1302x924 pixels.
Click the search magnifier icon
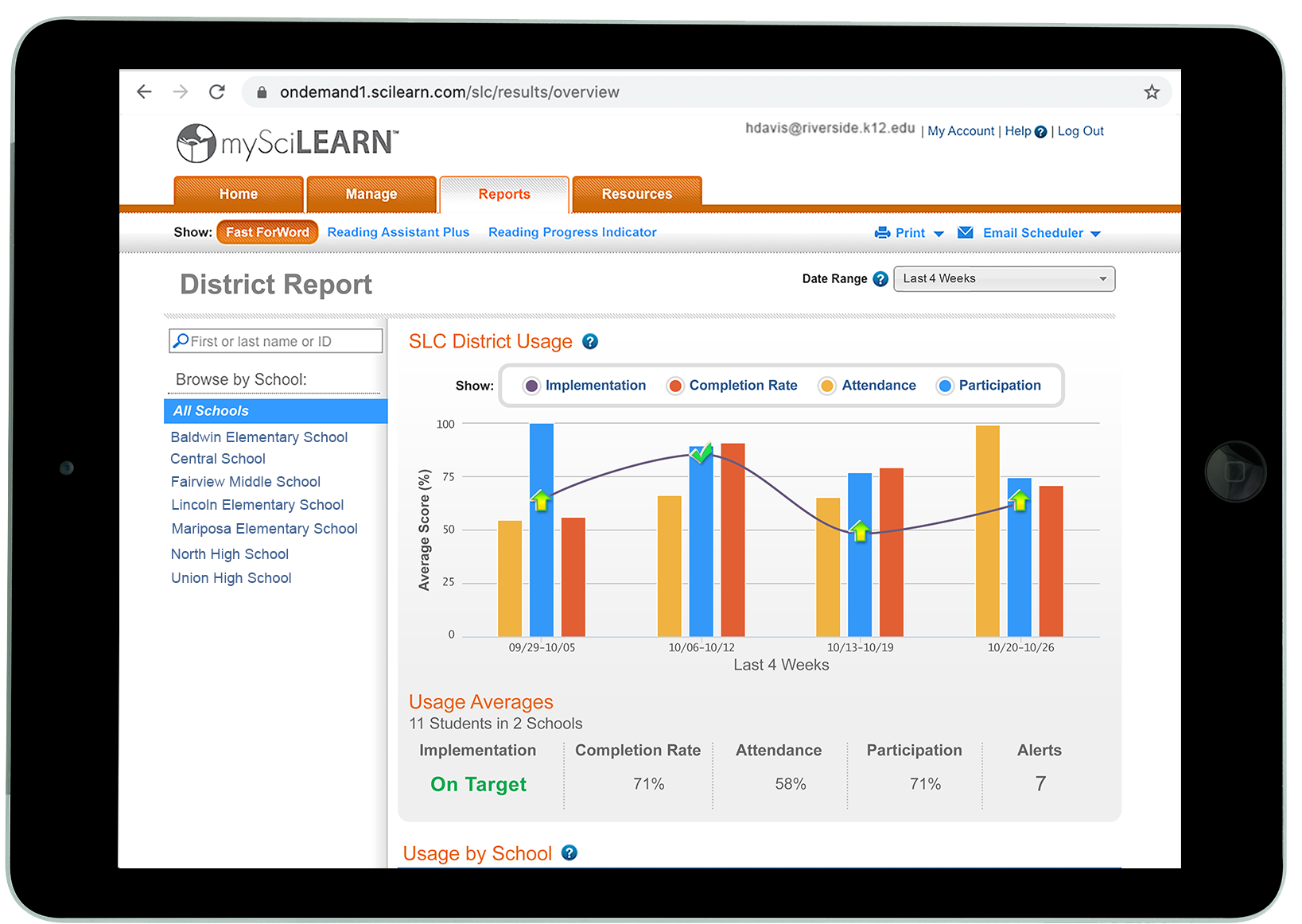[x=181, y=340]
